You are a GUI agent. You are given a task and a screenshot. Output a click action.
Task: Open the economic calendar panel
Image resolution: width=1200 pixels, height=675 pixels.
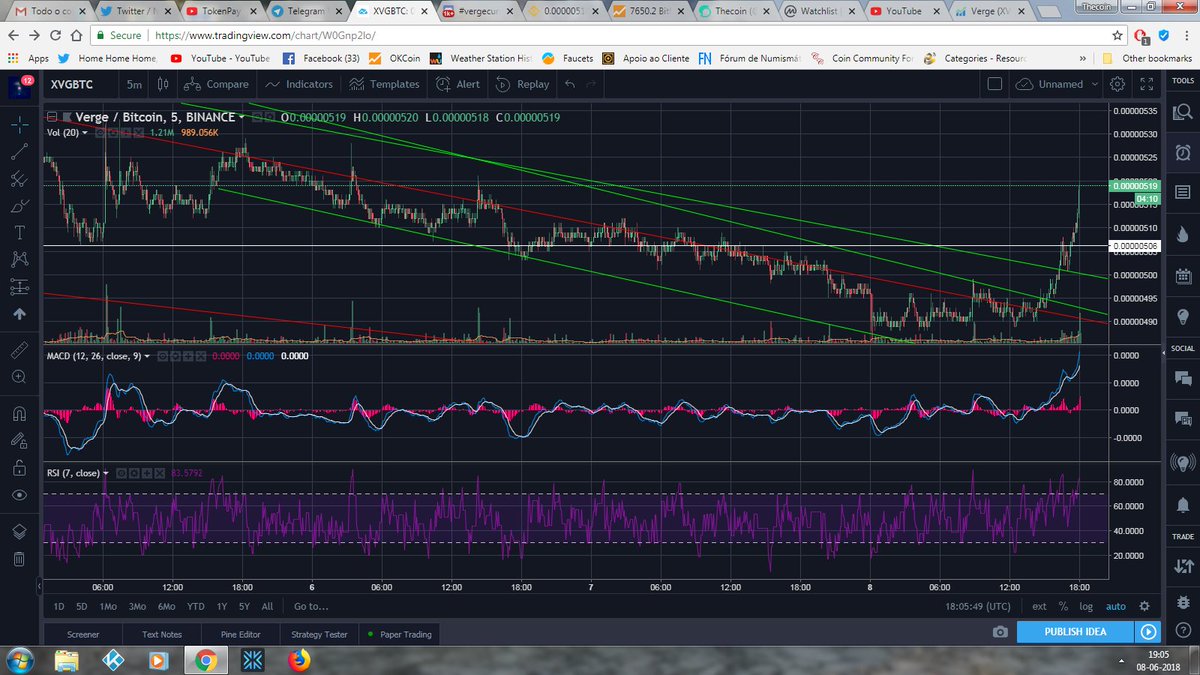[1183, 276]
